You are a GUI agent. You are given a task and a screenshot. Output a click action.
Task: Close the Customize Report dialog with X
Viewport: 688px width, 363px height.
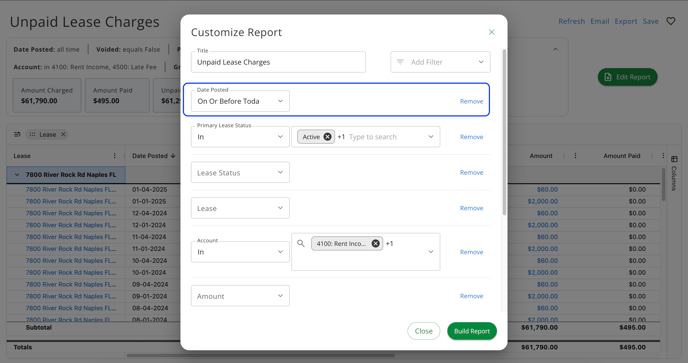tap(491, 32)
